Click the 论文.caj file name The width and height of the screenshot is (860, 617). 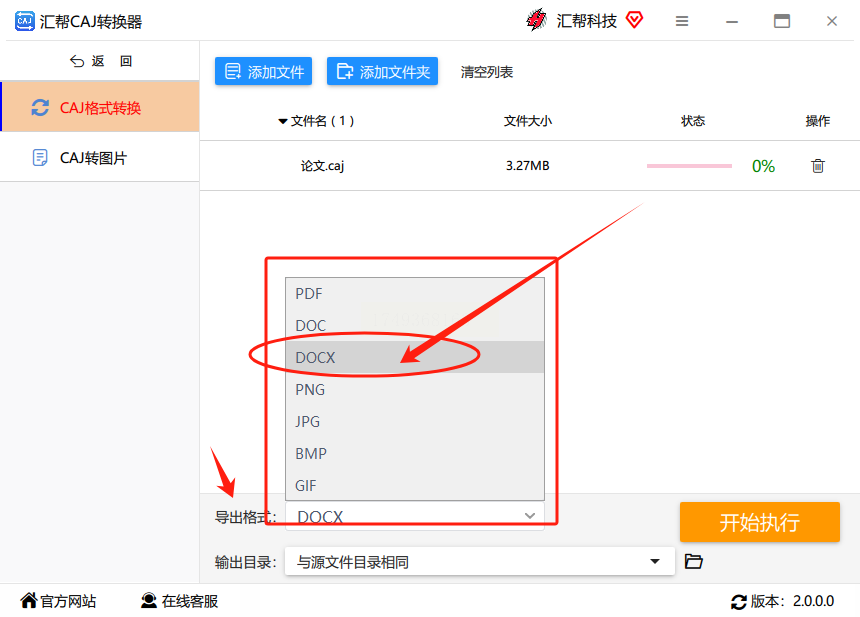click(322, 166)
